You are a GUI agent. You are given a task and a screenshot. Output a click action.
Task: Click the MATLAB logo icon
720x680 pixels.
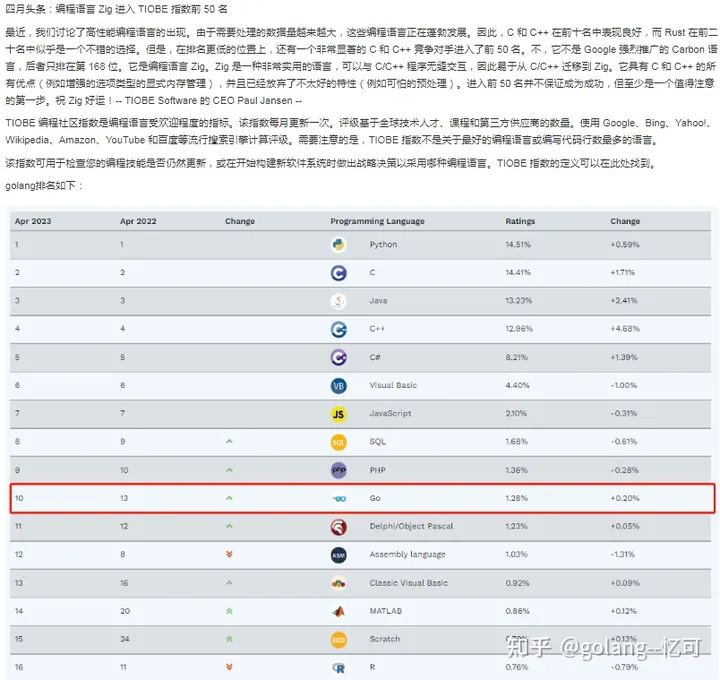click(x=338, y=612)
